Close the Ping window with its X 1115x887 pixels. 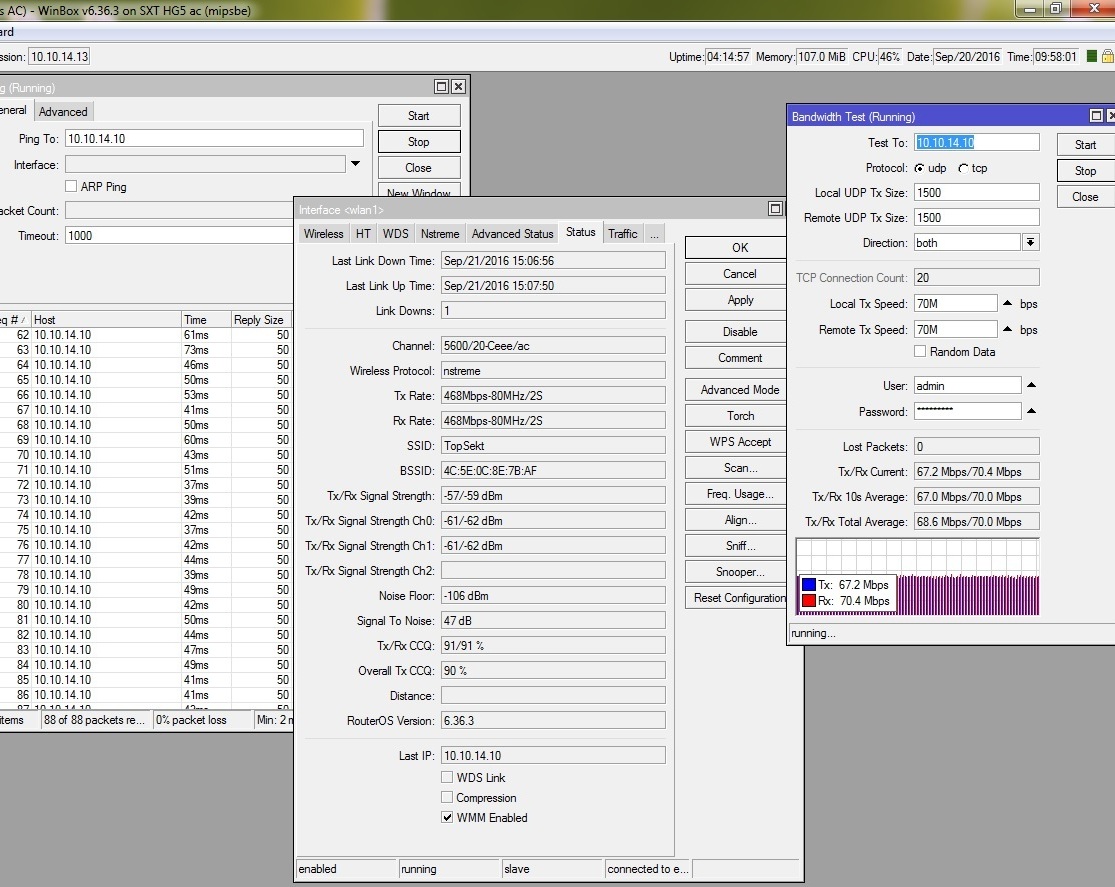coord(459,87)
